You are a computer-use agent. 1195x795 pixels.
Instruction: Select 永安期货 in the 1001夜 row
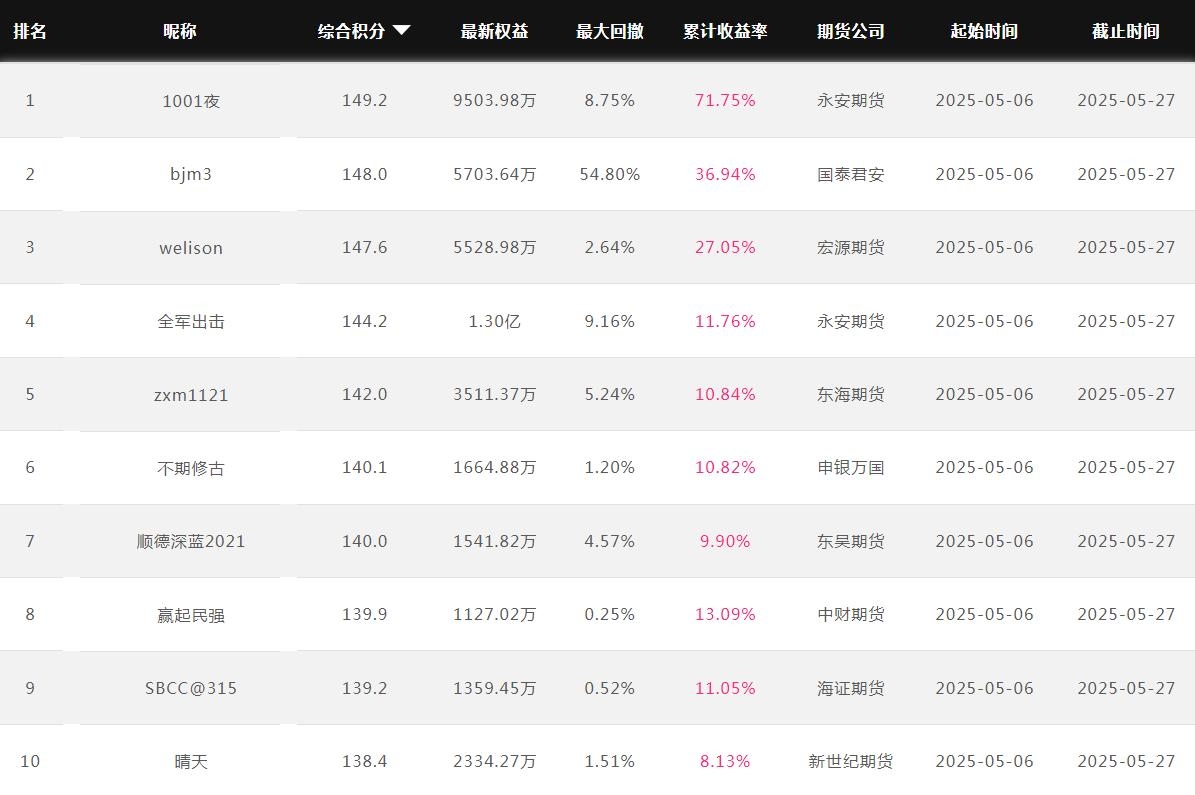click(x=851, y=101)
